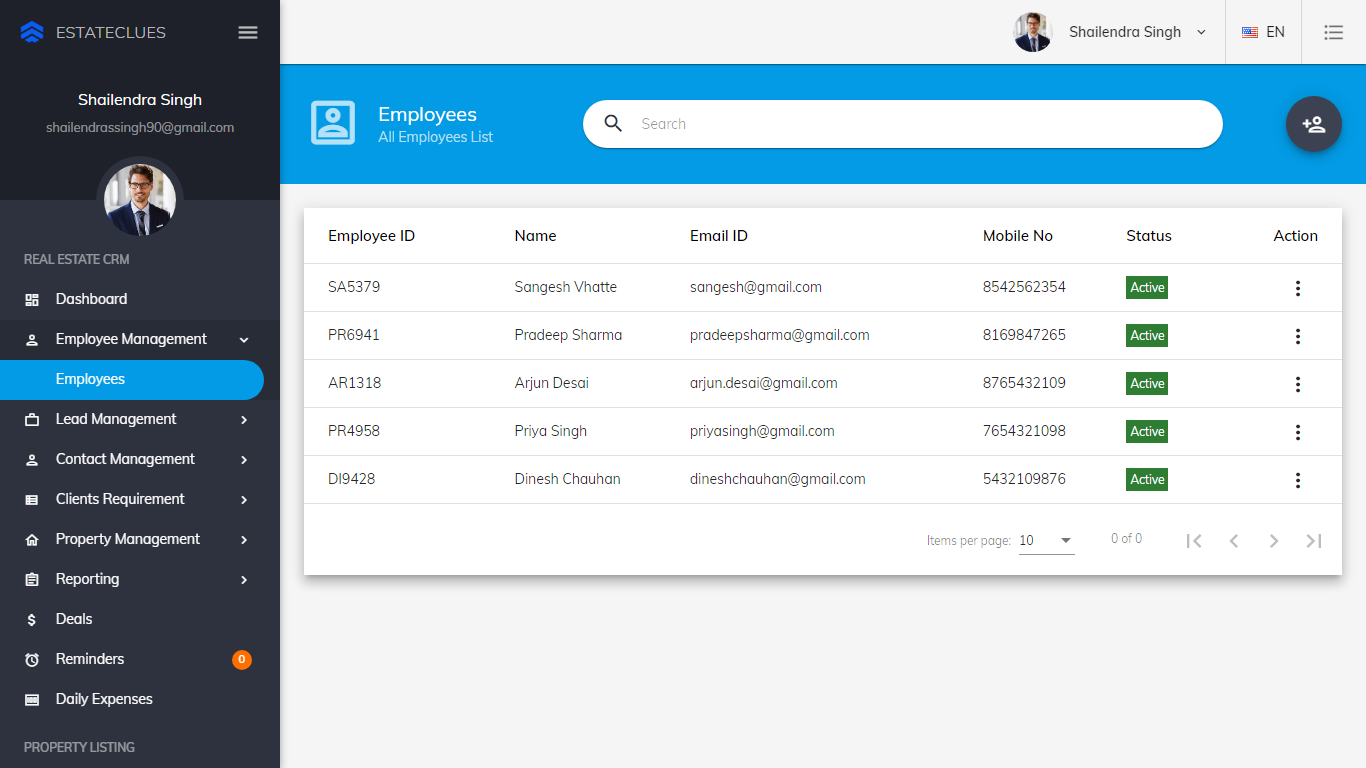
Task: Select the Deals menu item
Action: (x=74, y=619)
